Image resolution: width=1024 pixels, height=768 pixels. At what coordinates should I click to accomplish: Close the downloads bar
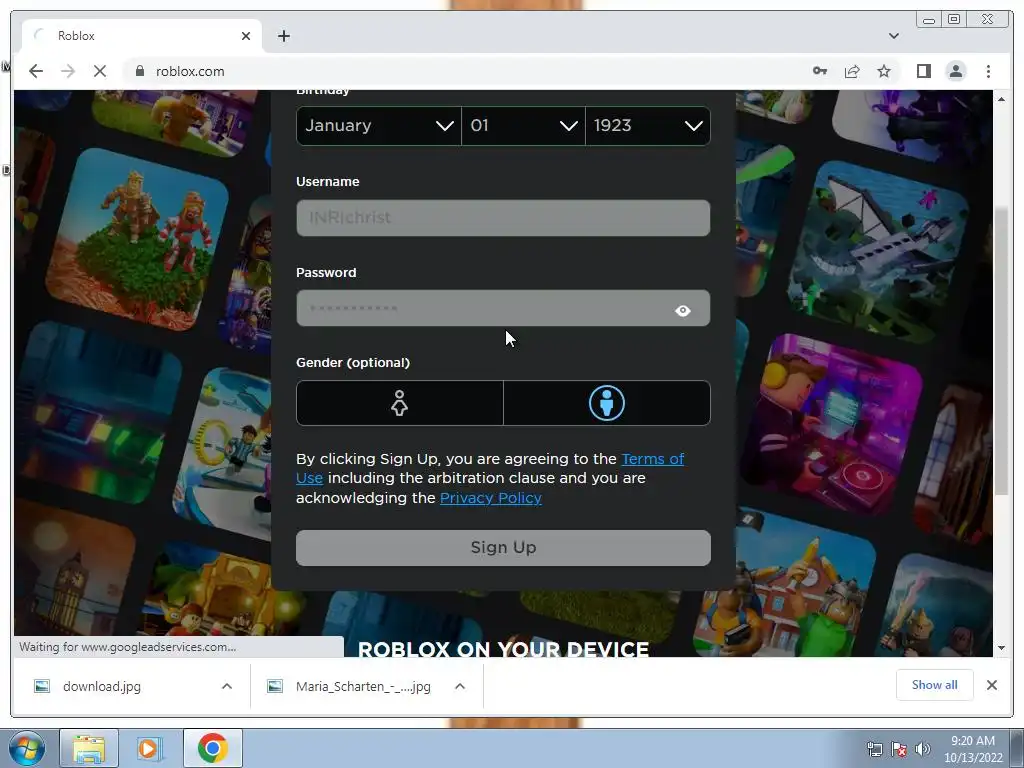coord(991,685)
